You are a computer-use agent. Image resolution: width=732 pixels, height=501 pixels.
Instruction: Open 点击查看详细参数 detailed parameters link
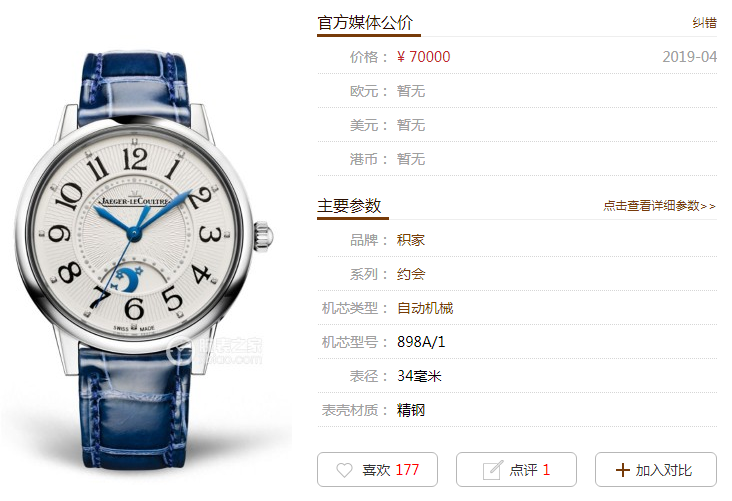659,205
